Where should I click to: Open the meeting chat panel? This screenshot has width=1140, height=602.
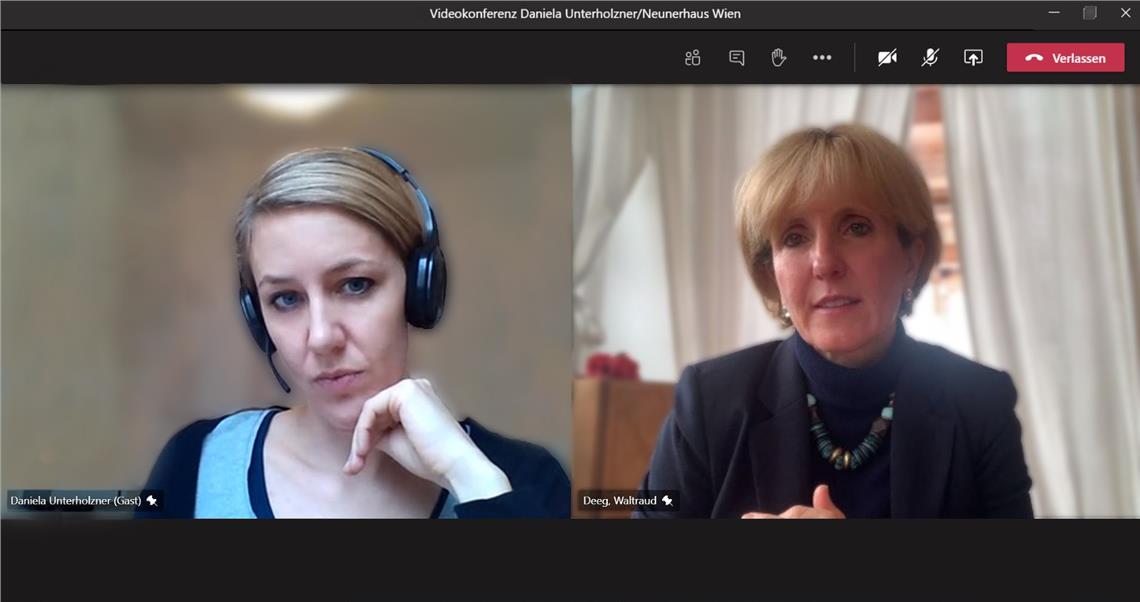coord(737,58)
